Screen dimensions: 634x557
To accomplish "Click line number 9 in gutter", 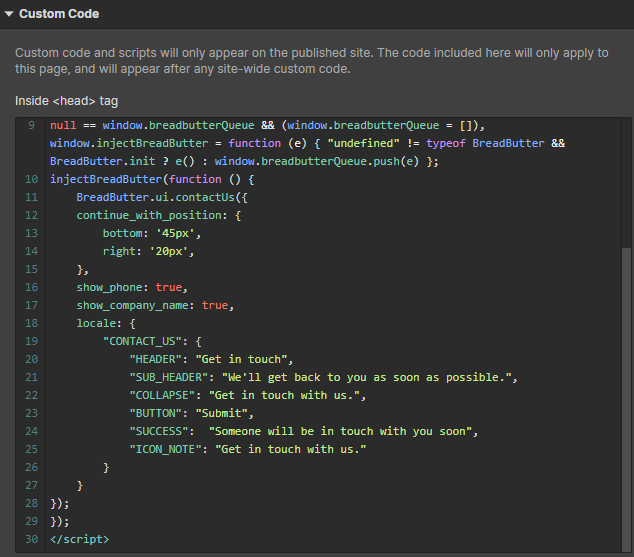I will (32, 125).
